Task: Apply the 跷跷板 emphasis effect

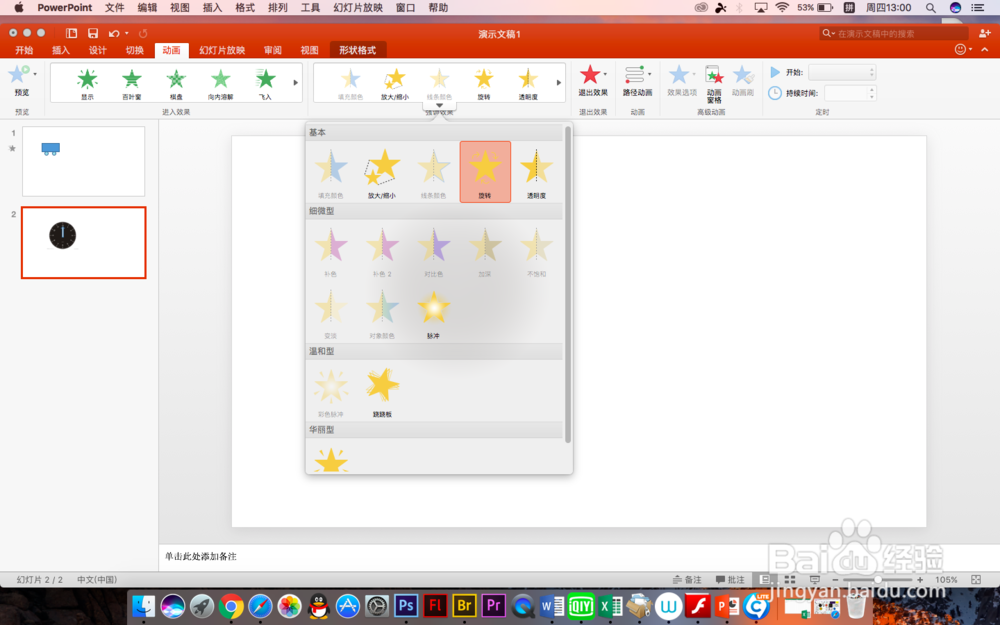Action: pos(382,391)
